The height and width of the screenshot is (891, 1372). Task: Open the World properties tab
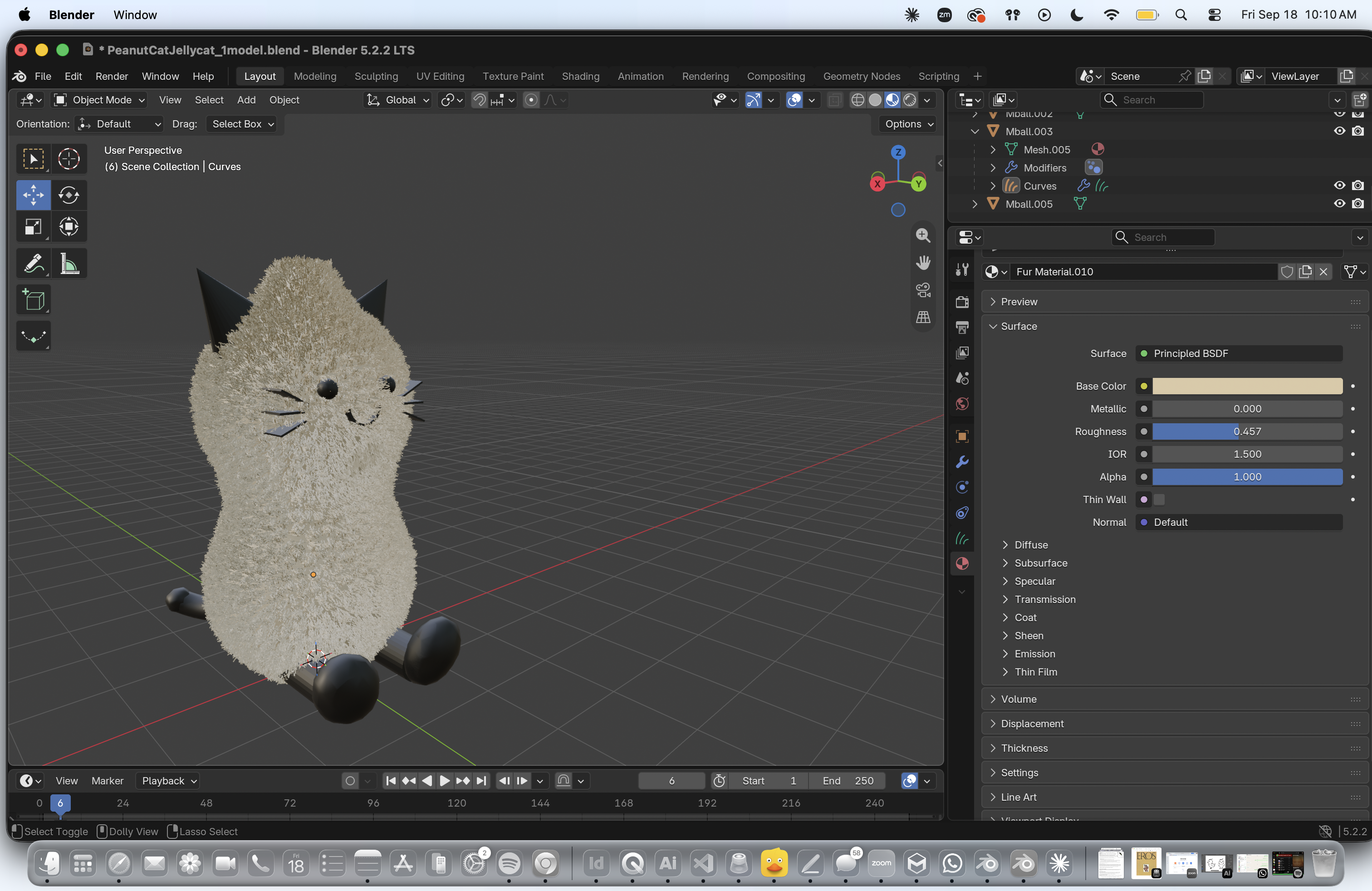(961, 403)
